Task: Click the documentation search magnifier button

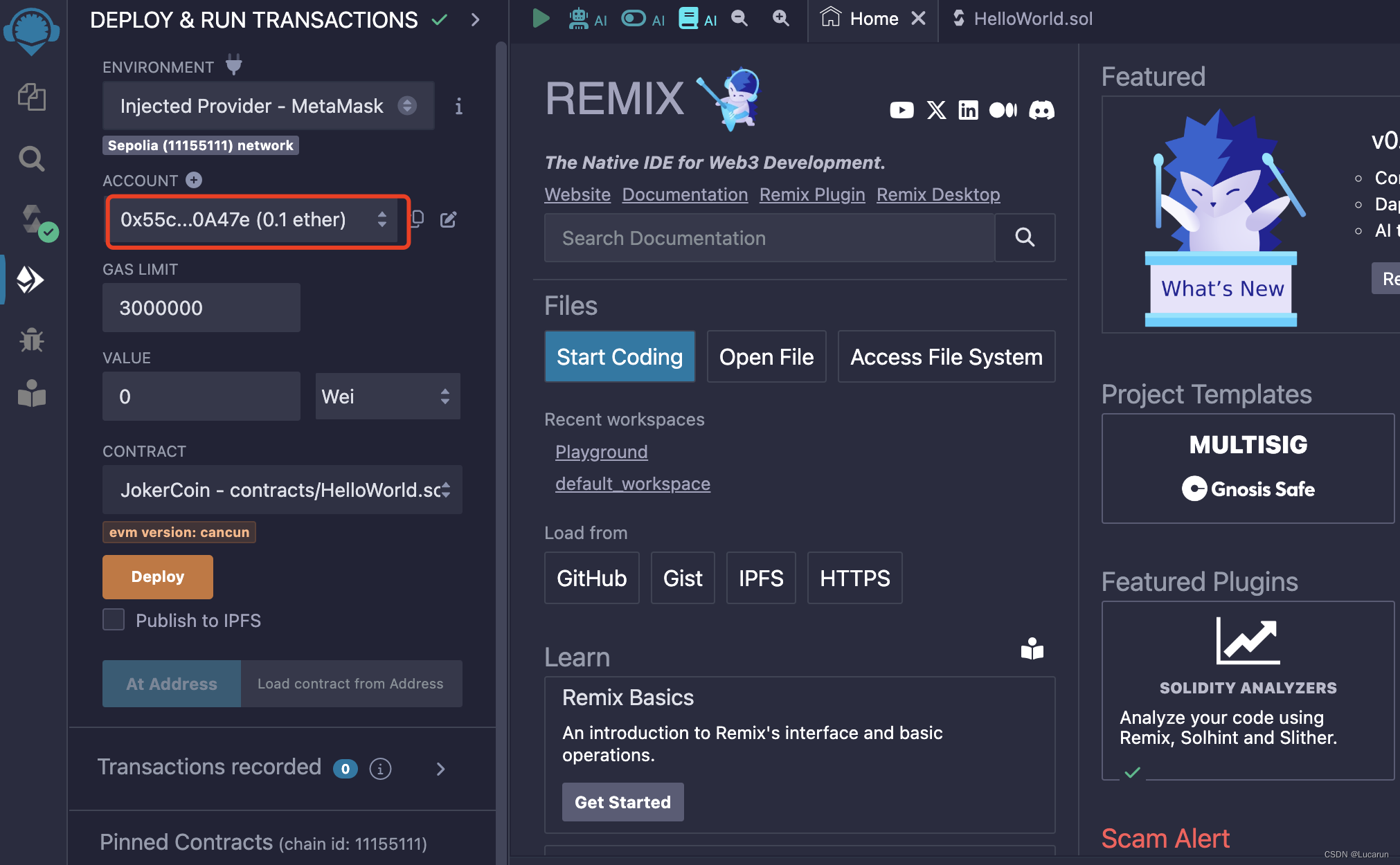Action: point(1025,238)
